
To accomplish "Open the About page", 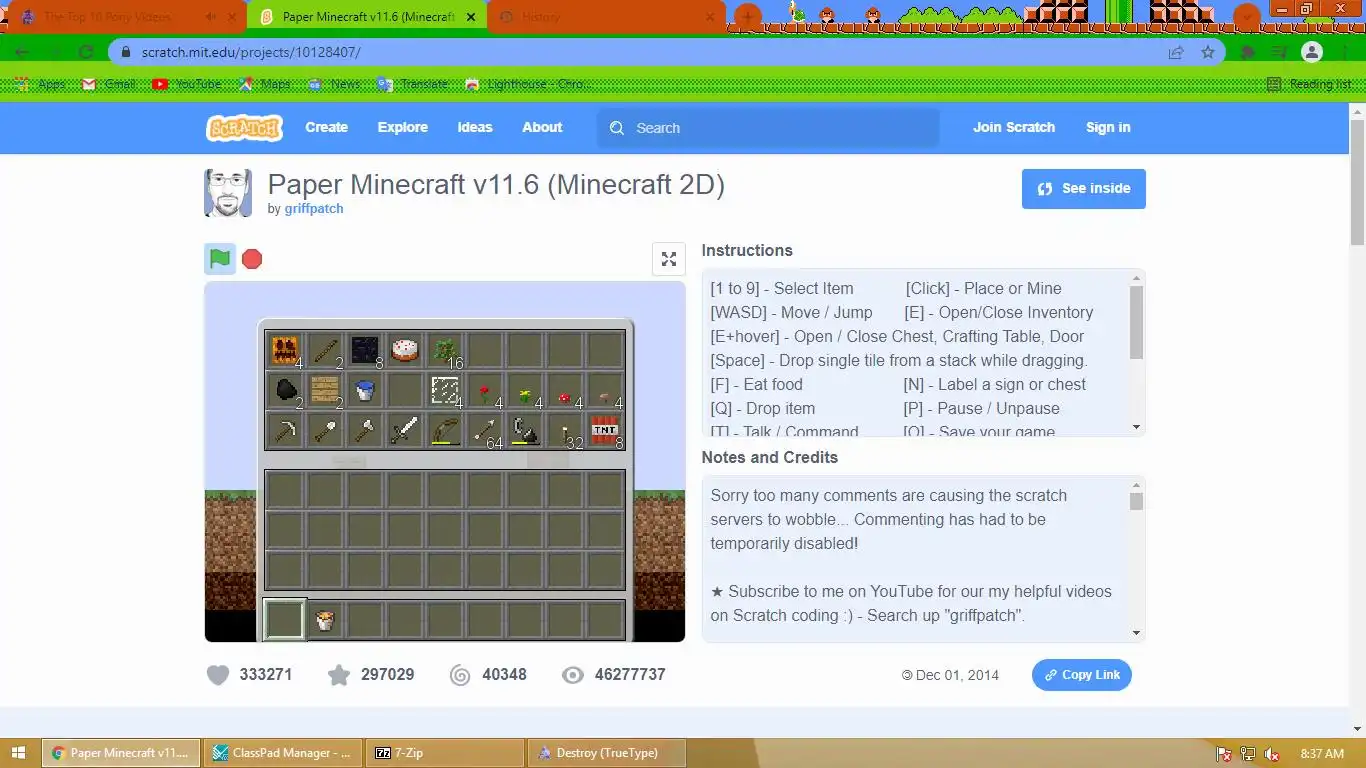I will coord(542,127).
